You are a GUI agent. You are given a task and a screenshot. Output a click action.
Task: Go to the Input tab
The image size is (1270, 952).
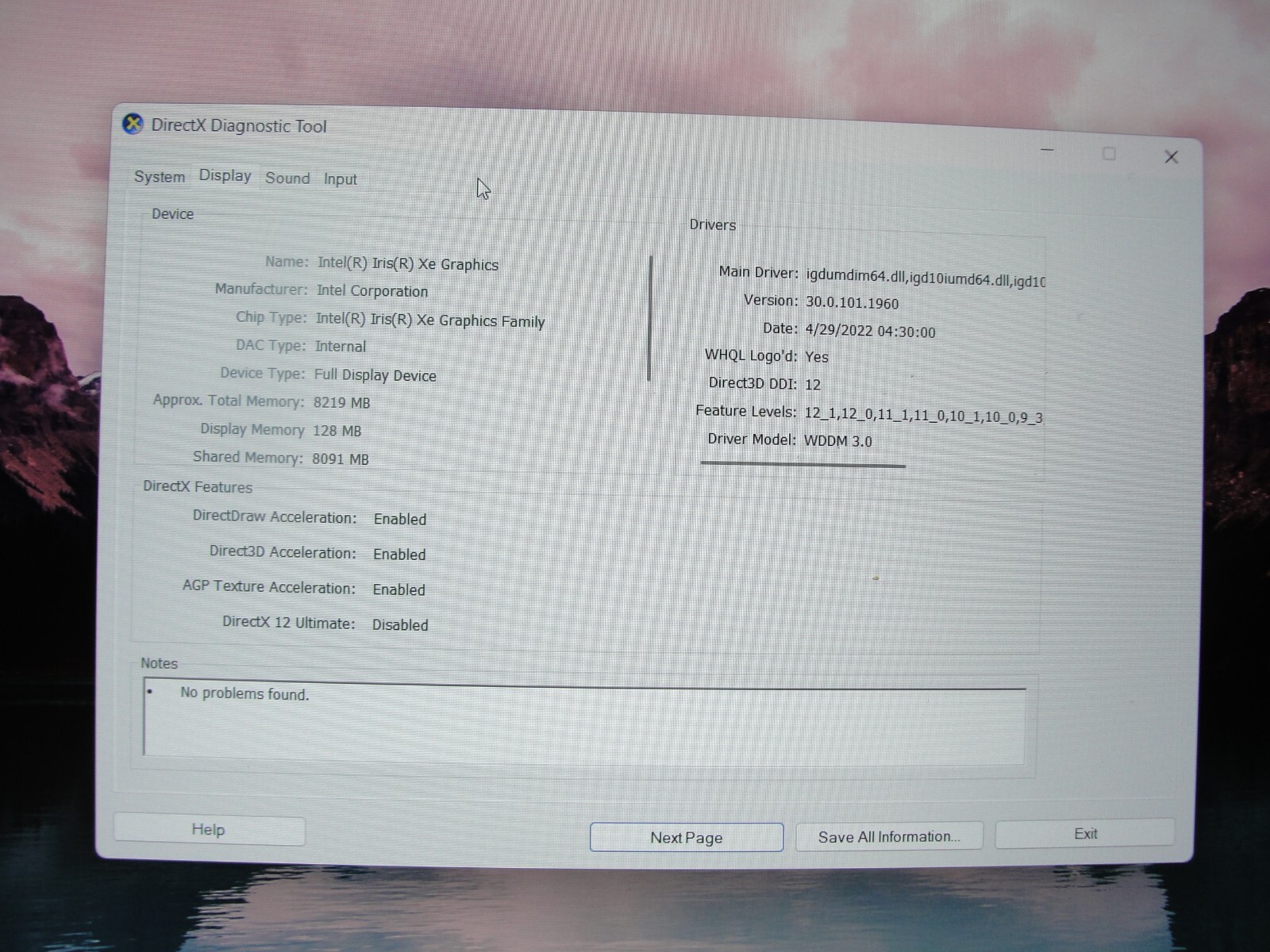click(341, 179)
